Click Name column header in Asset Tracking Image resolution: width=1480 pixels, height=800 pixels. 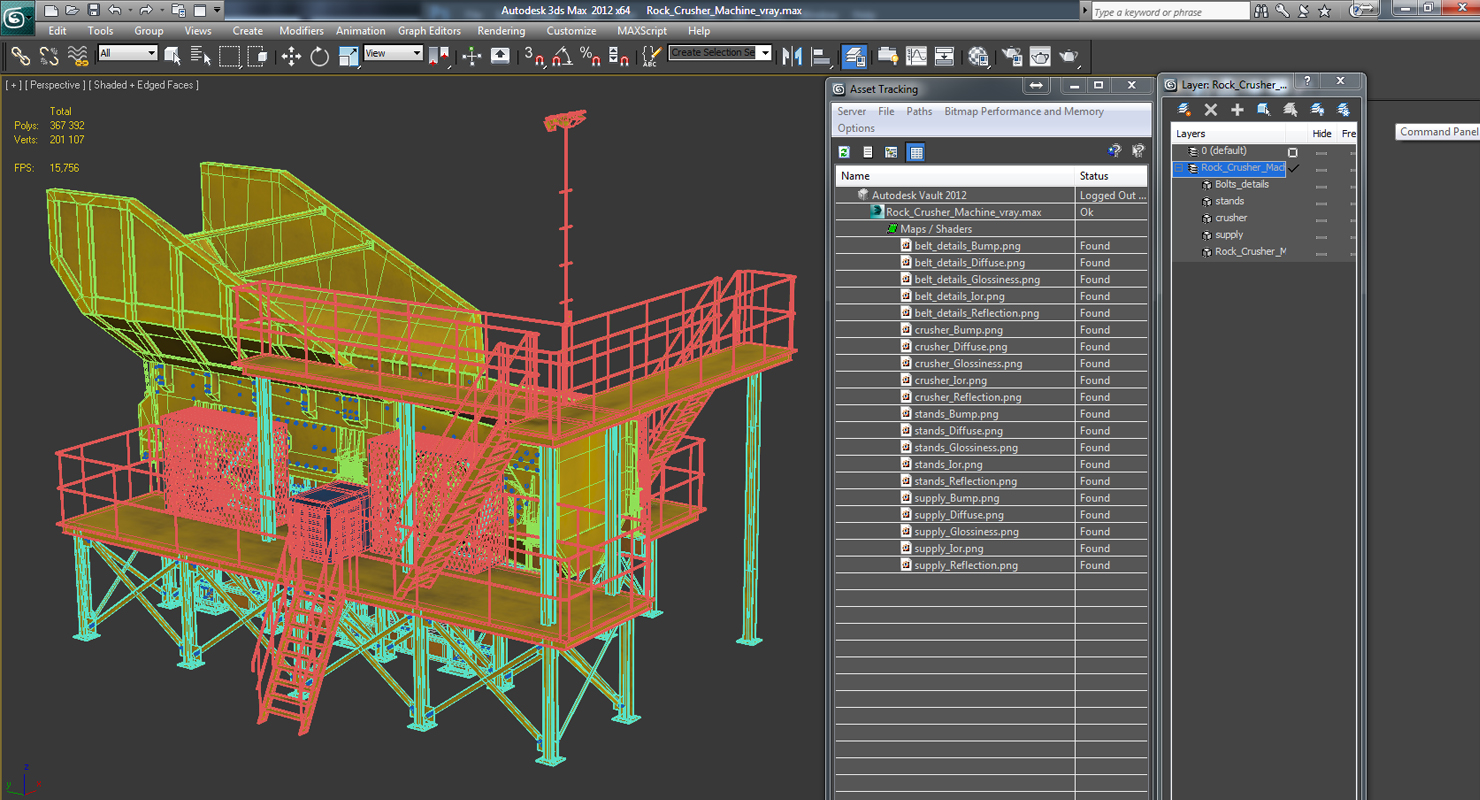click(x=954, y=176)
